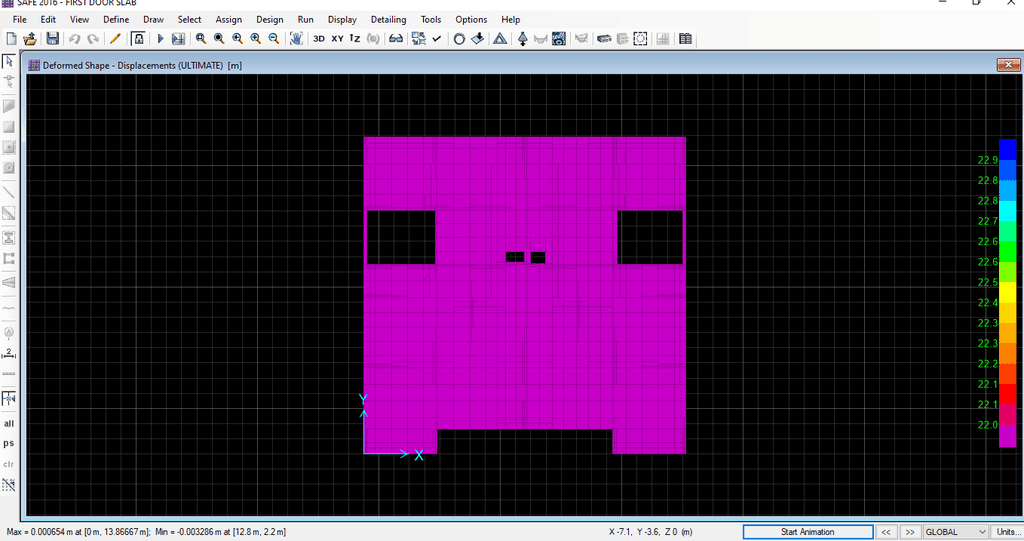Select the pan hand tool
This screenshot has height=541, width=1024.
(x=296, y=39)
